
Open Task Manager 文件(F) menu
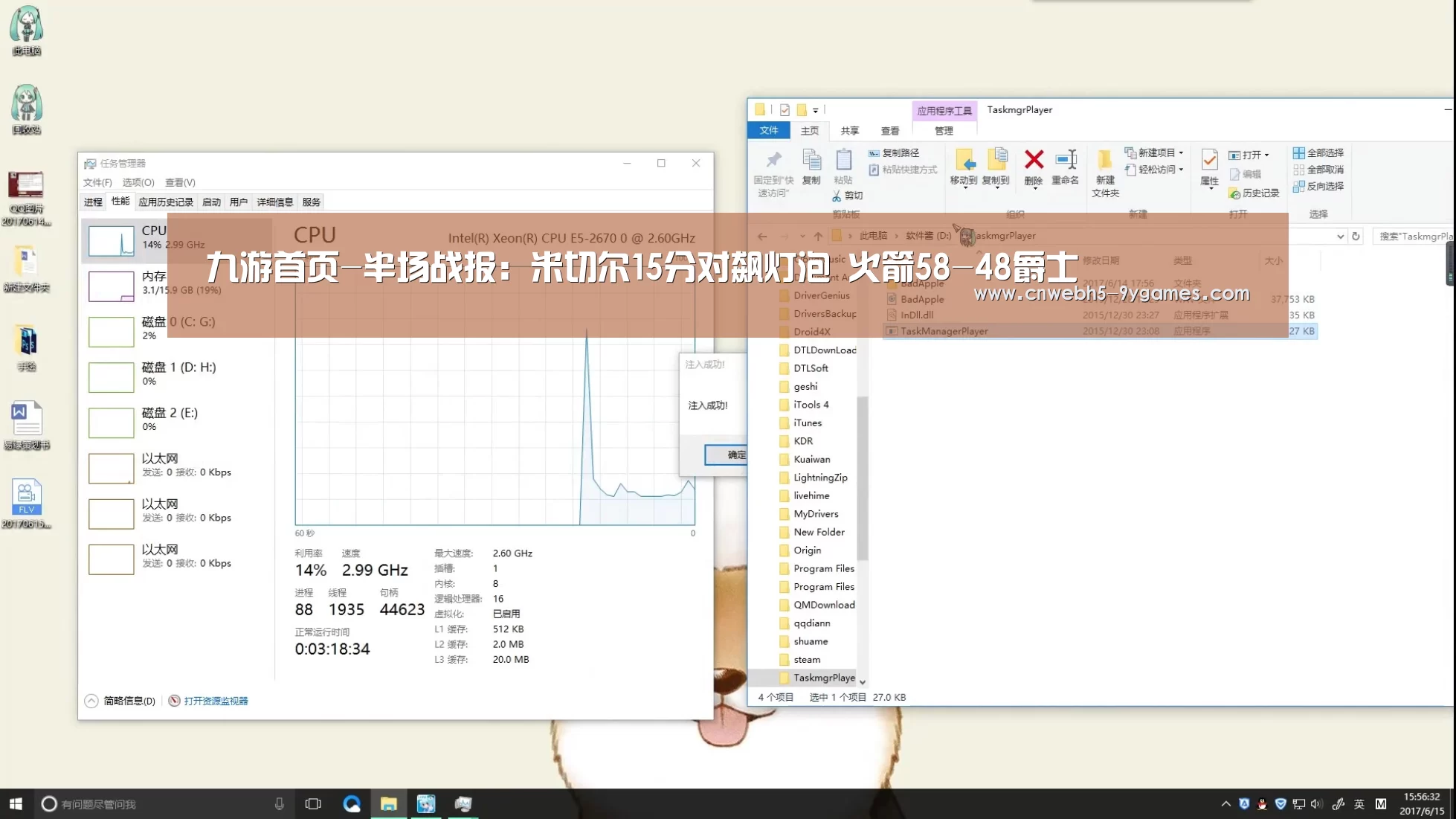97,182
